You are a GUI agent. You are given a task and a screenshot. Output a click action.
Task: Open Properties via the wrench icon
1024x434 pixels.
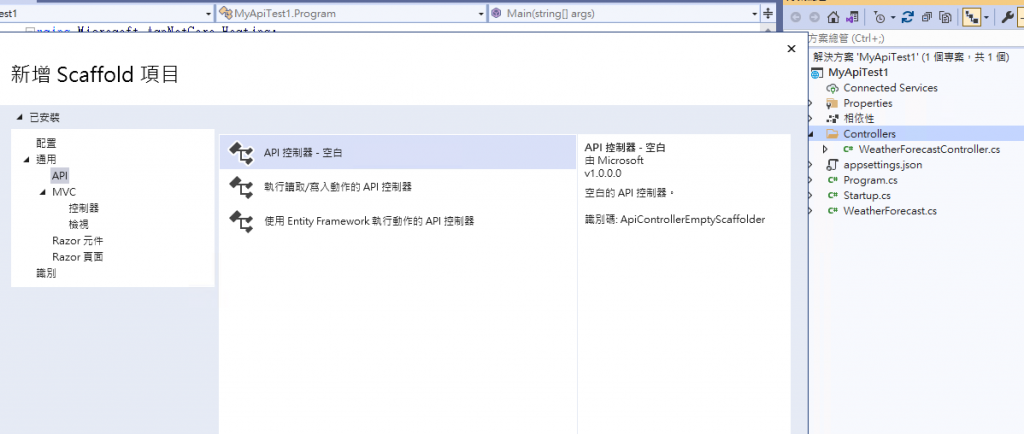coord(1007,18)
